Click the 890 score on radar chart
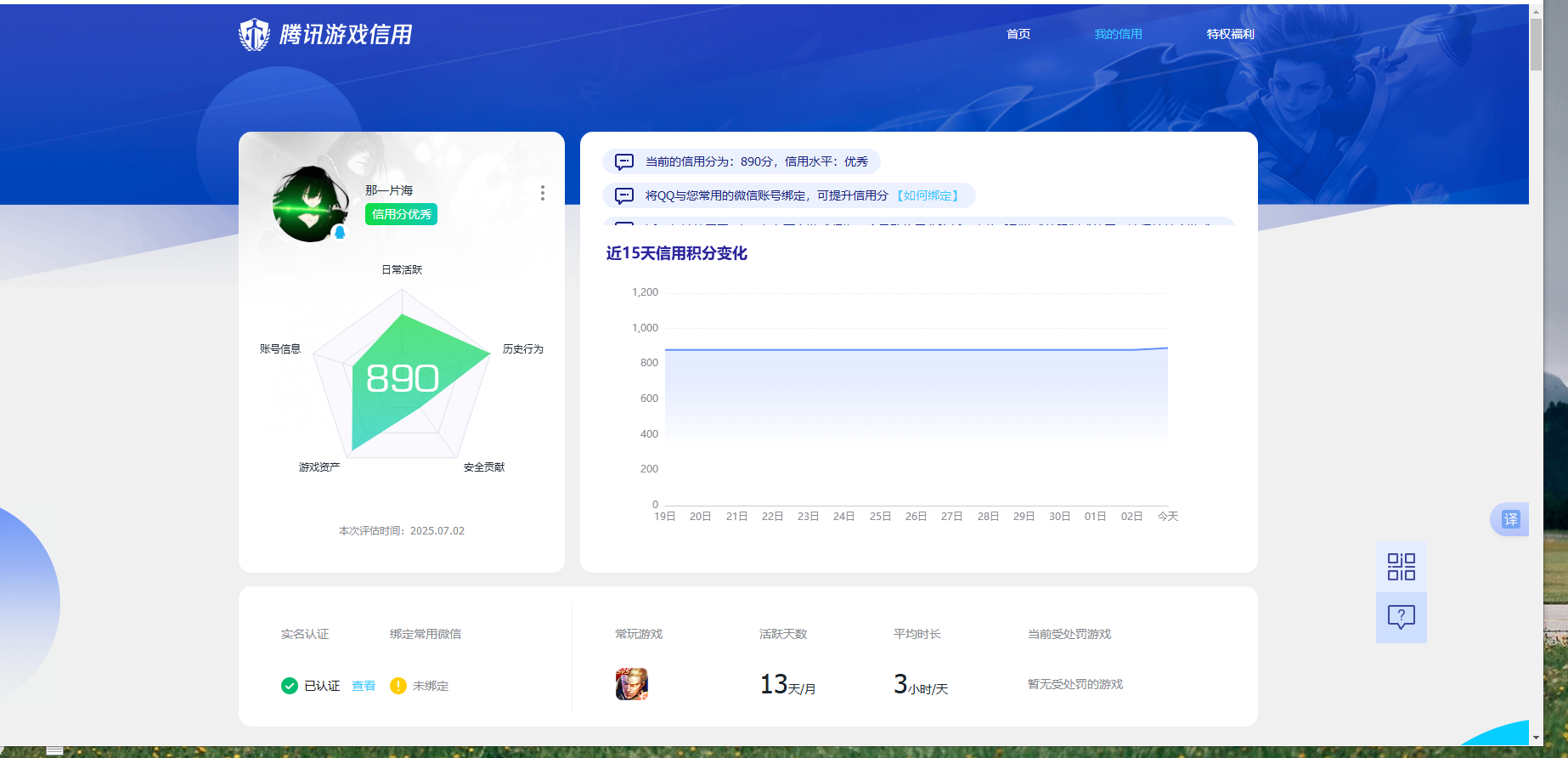Viewport: 1568px width, 758px height. point(403,378)
